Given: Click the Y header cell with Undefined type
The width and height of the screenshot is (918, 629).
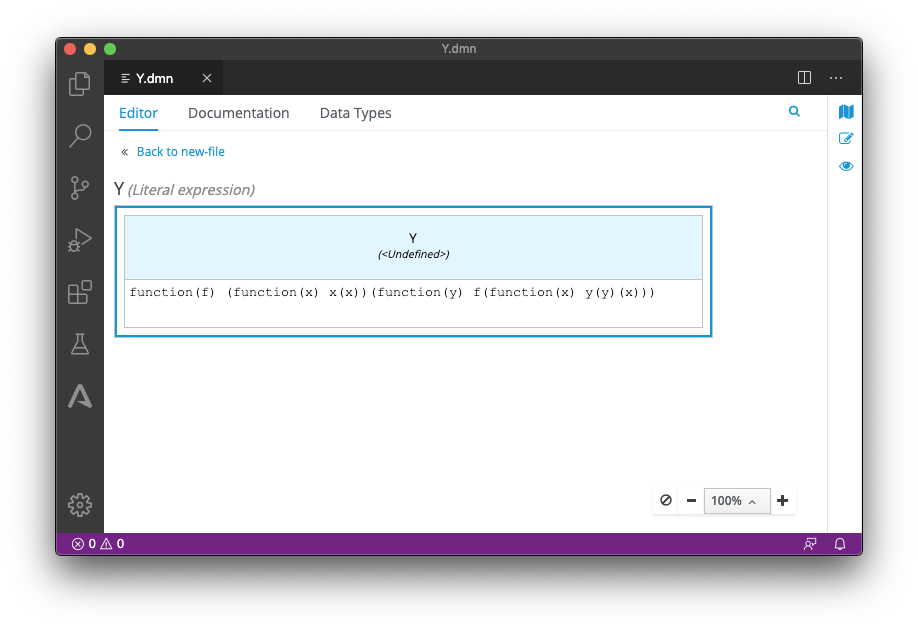Looking at the screenshot, I should point(413,247).
